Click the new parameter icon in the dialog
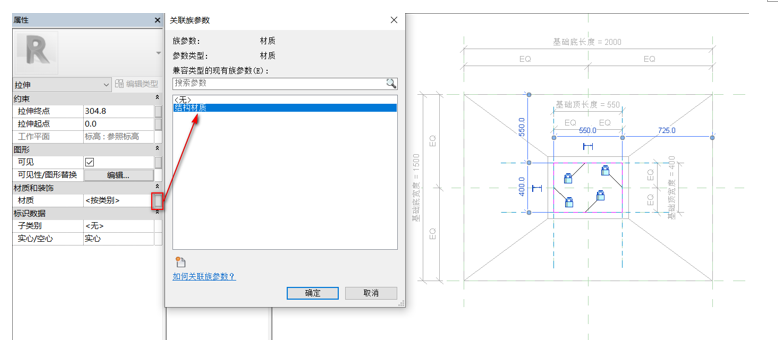This screenshot has height=362, width=778. [181, 263]
